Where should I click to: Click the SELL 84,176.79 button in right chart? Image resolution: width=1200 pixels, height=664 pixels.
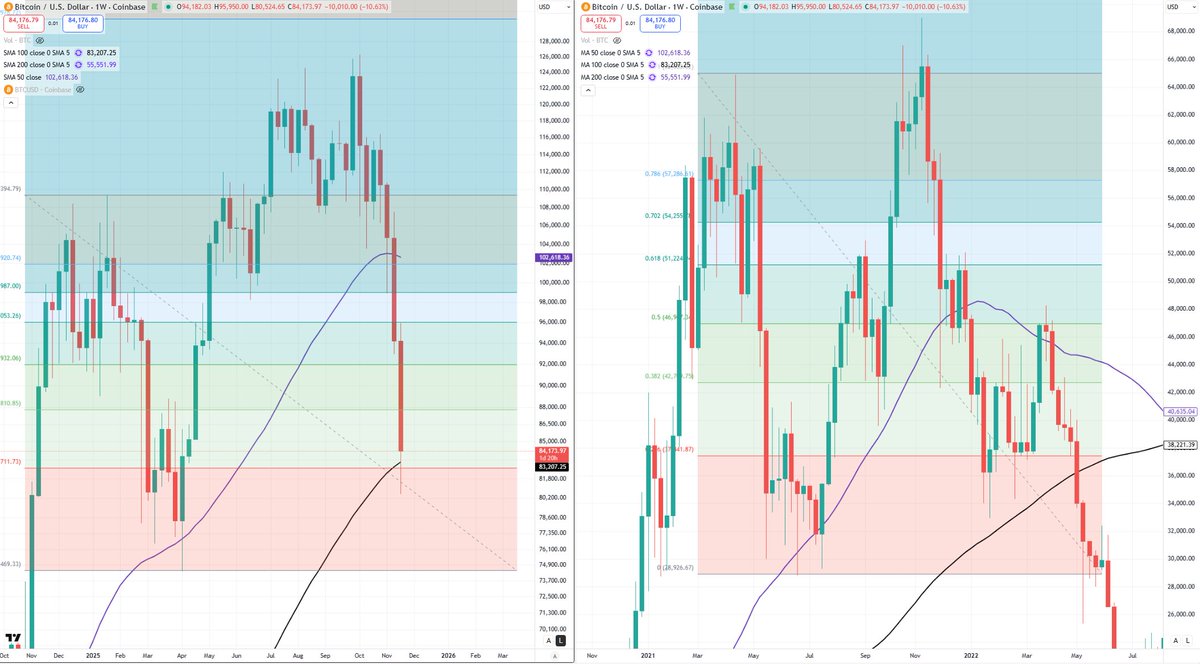pyautogui.click(x=599, y=23)
